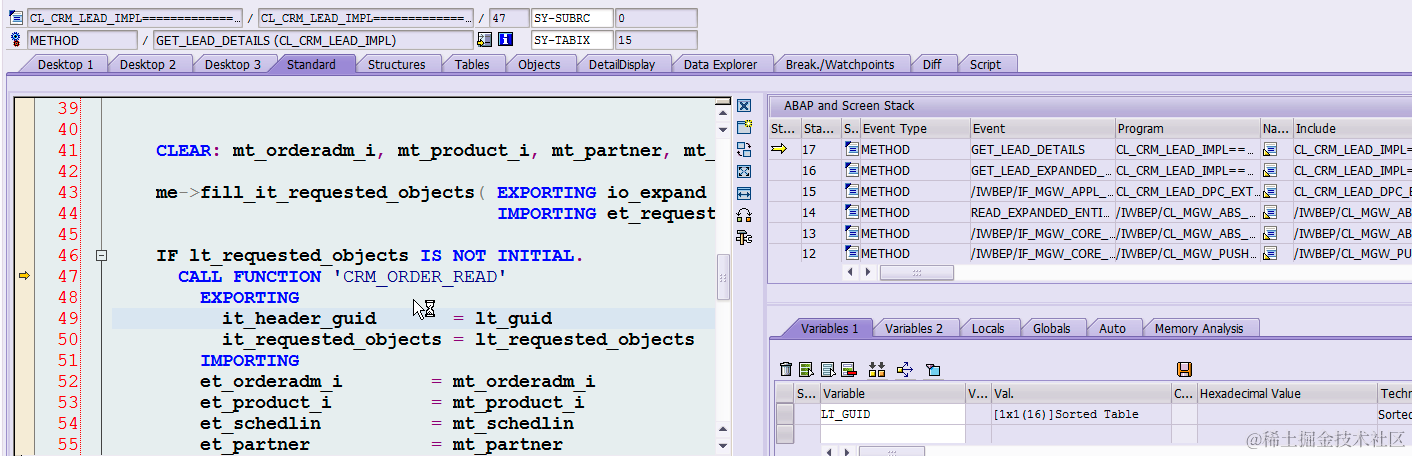Open the Objects tab
The height and width of the screenshot is (456, 1412).
[x=539, y=64]
